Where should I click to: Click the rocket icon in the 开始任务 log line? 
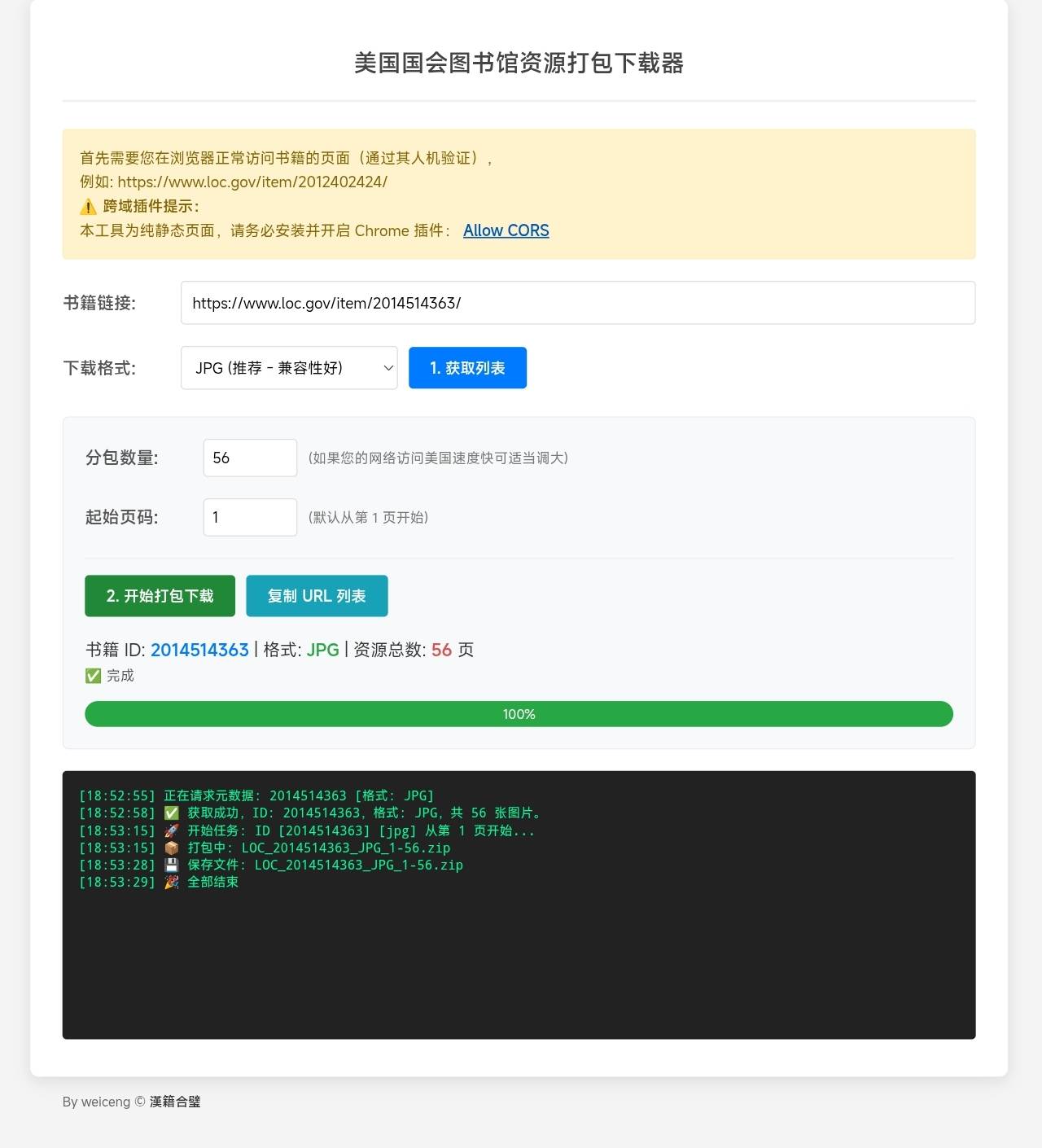(171, 830)
